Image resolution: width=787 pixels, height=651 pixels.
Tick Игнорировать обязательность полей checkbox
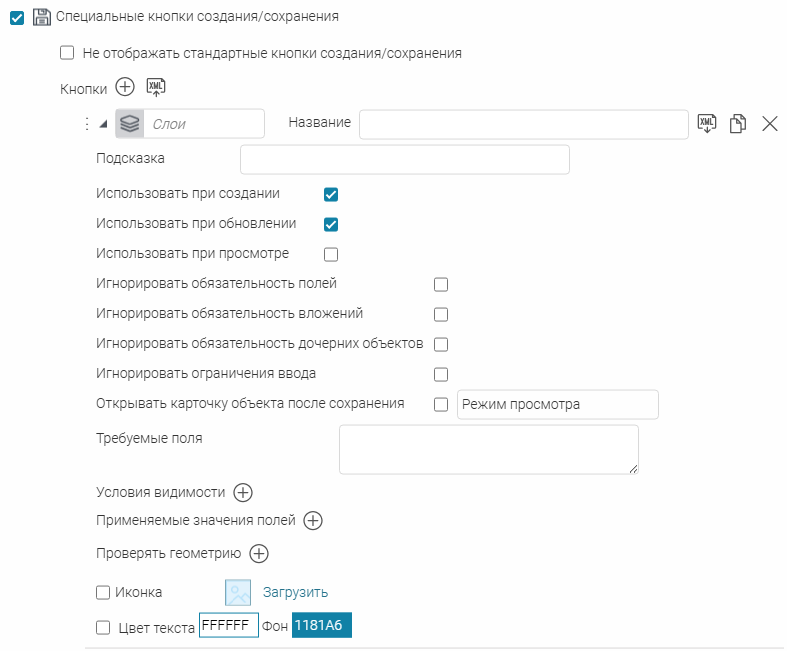coord(441,284)
